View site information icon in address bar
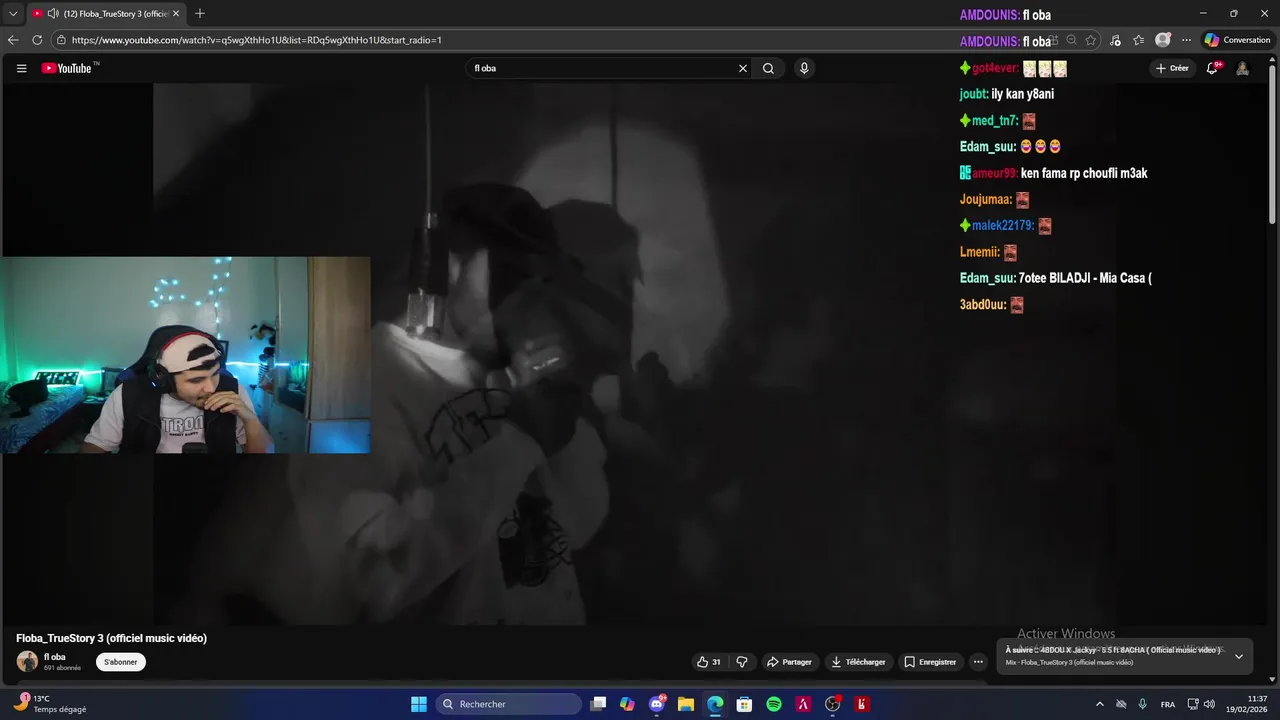 (x=61, y=40)
